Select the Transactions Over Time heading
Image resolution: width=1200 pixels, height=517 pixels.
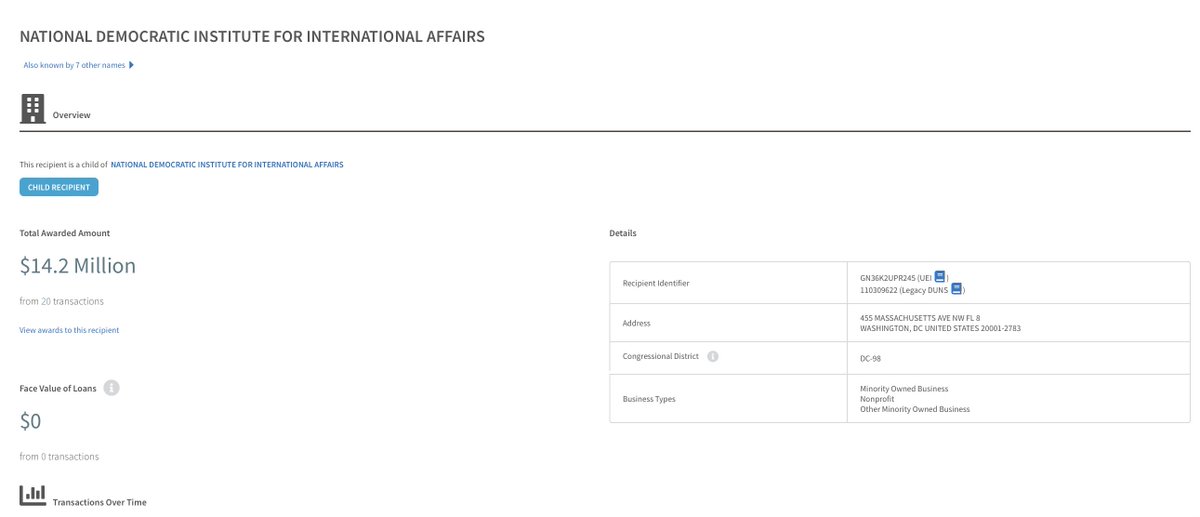pos(99,502)
